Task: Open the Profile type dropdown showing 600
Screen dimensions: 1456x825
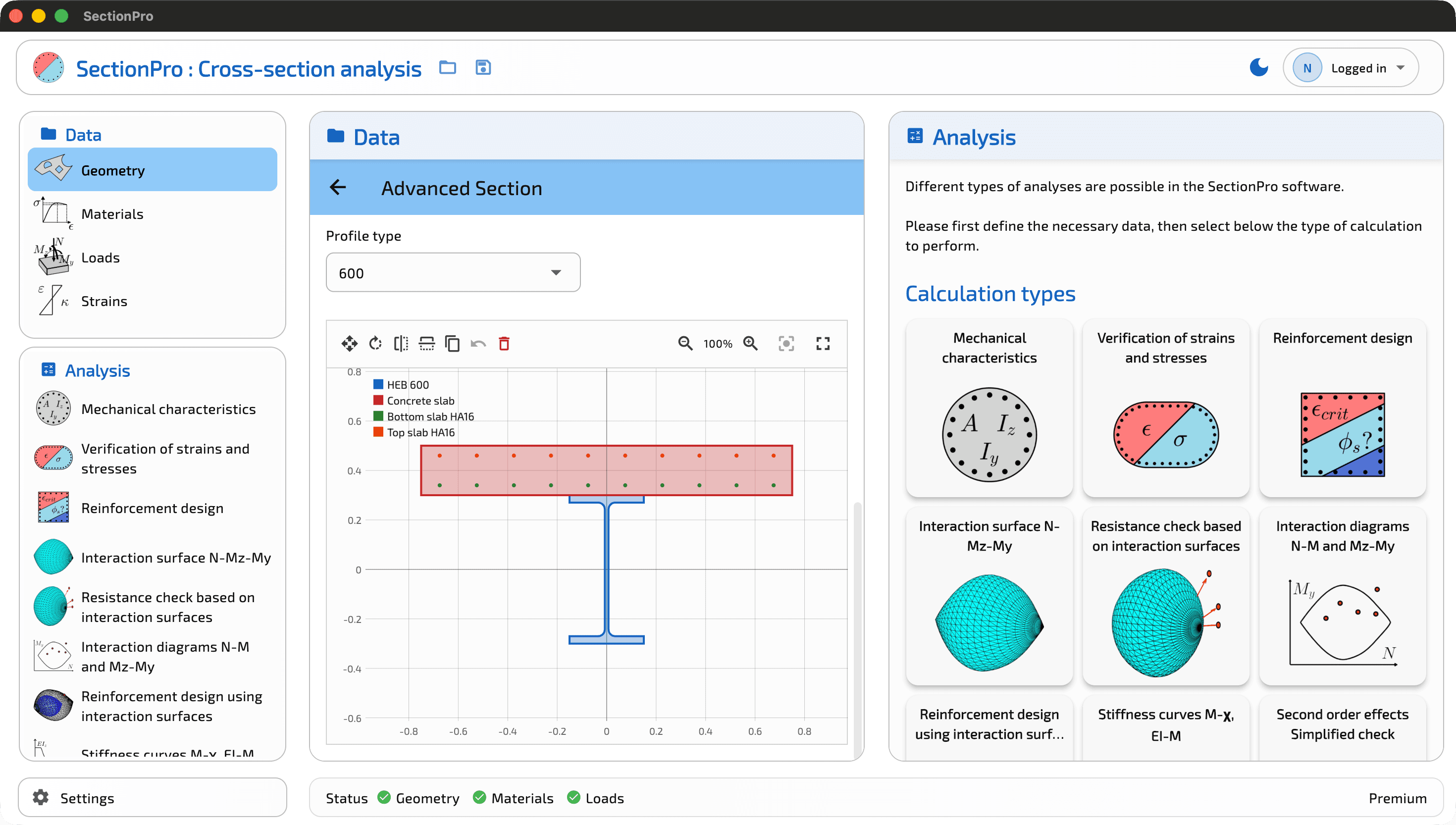Action: click(x=453, y=273)
